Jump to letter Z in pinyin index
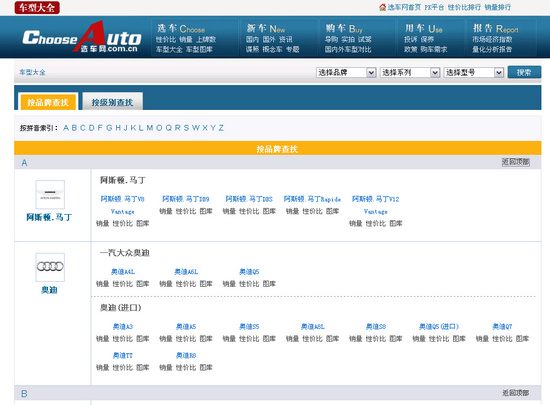 click(221, 128)
